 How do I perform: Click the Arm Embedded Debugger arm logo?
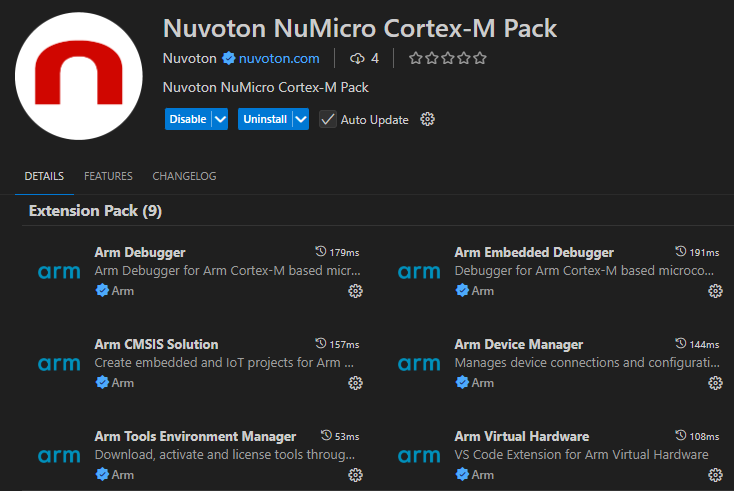click(419, 272)
